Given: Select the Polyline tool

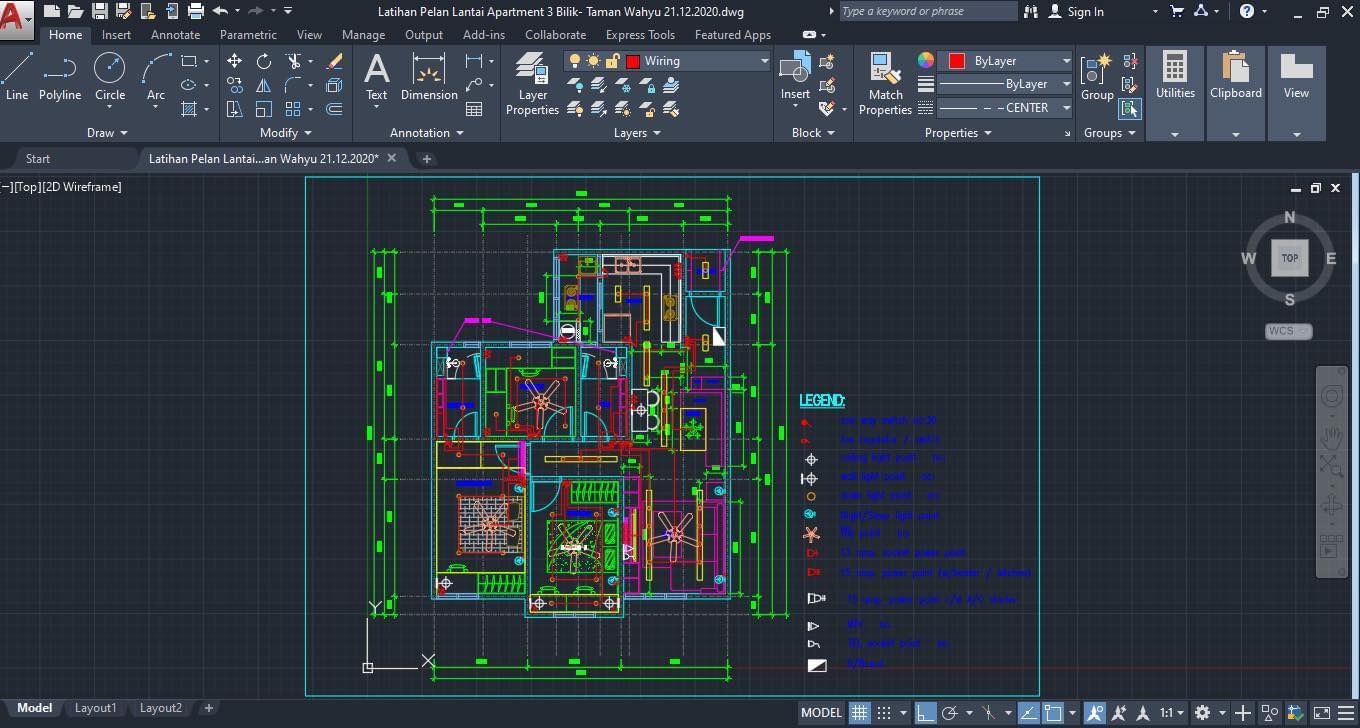Looking at the screenshot, I should [x=60, y=77].
